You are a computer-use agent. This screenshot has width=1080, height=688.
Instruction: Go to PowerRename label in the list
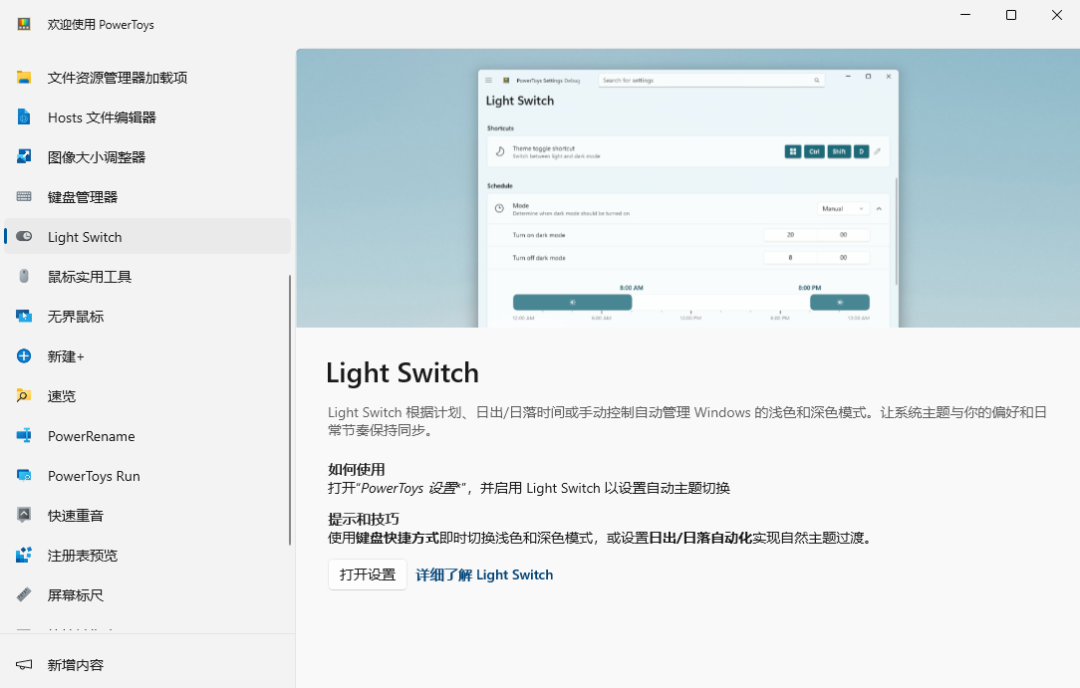(91, 437)
